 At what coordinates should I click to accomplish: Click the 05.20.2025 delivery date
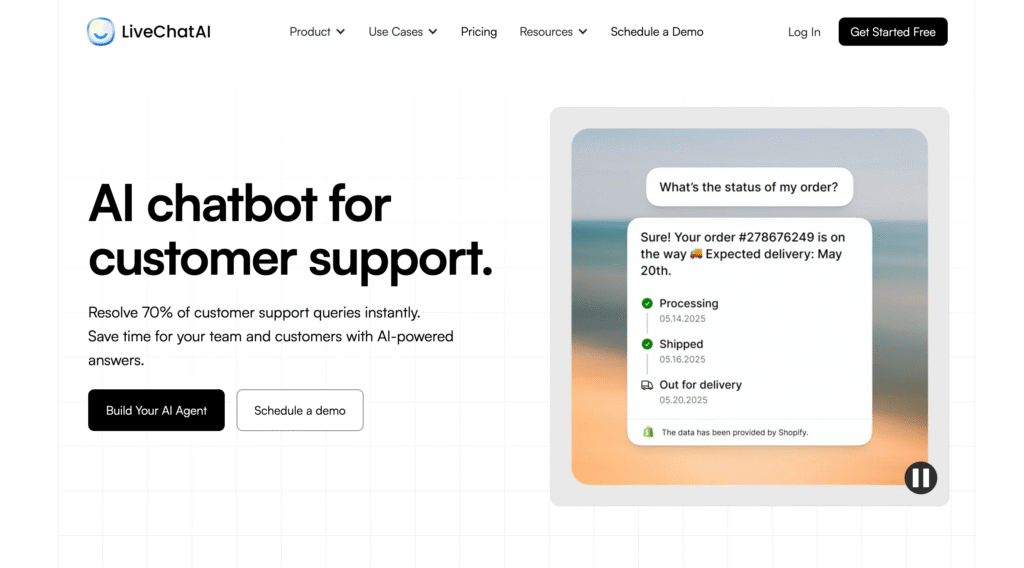pos(683,400)
